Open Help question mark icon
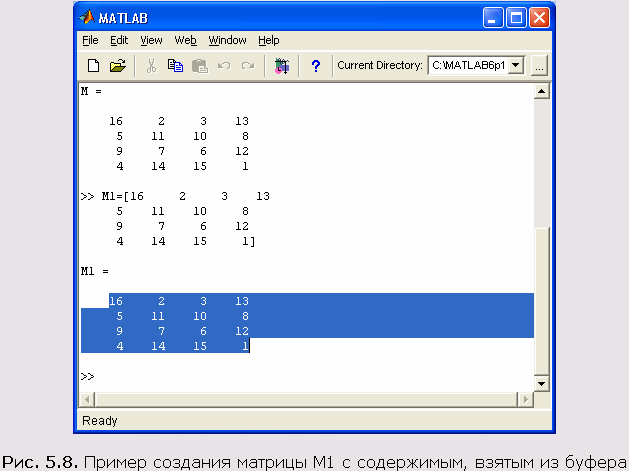Image resolution: width=629 pixels, height=471 pixels. point(316,66)
